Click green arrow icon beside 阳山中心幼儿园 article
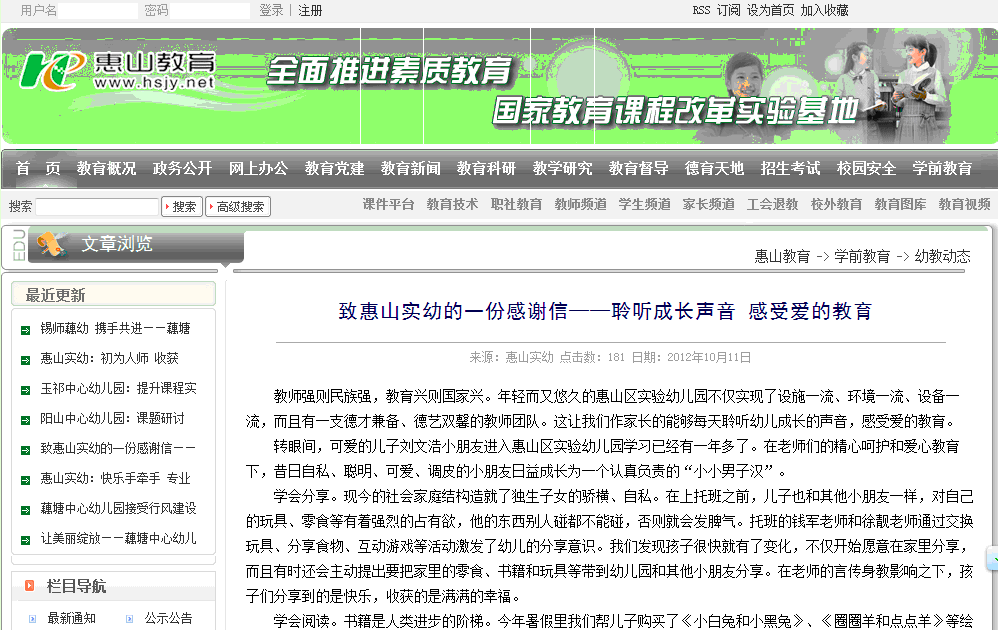Screen dimensions: 998x630 click(26, 419)
